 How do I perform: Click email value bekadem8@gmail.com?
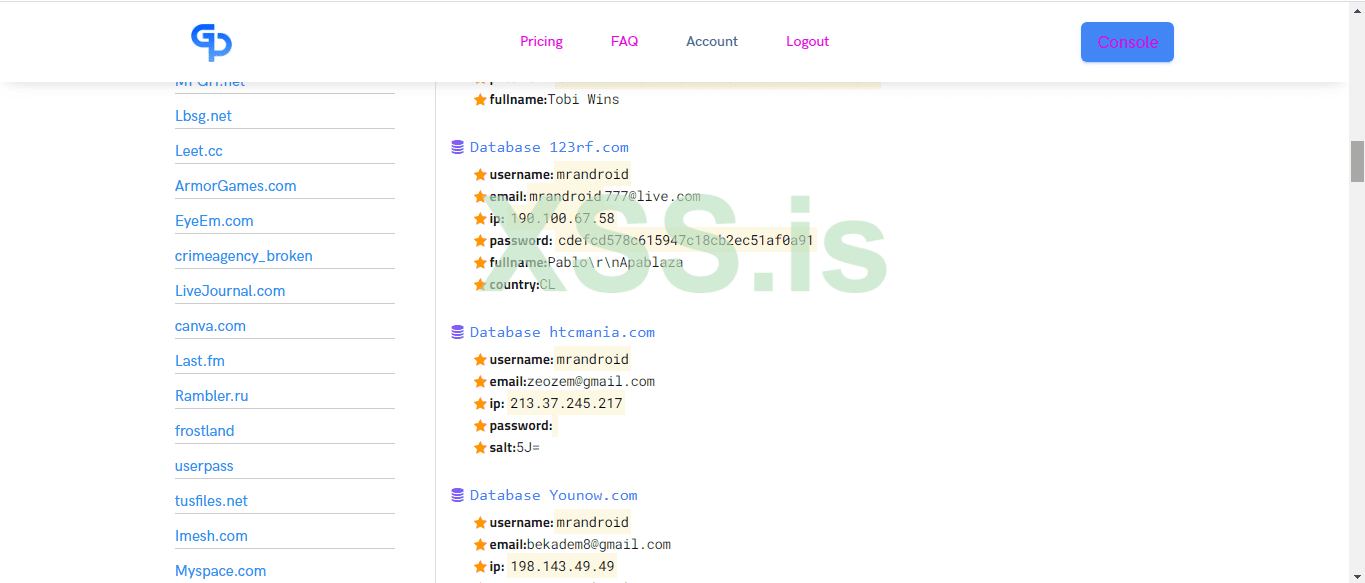click(599, 544)
